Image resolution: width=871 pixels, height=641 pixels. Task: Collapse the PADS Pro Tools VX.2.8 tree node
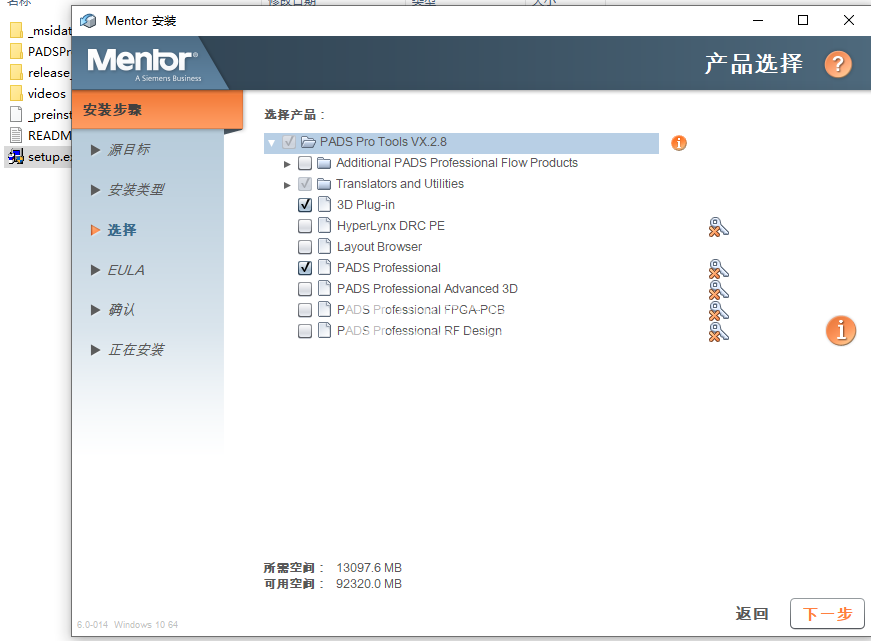[x=272, y=143]
